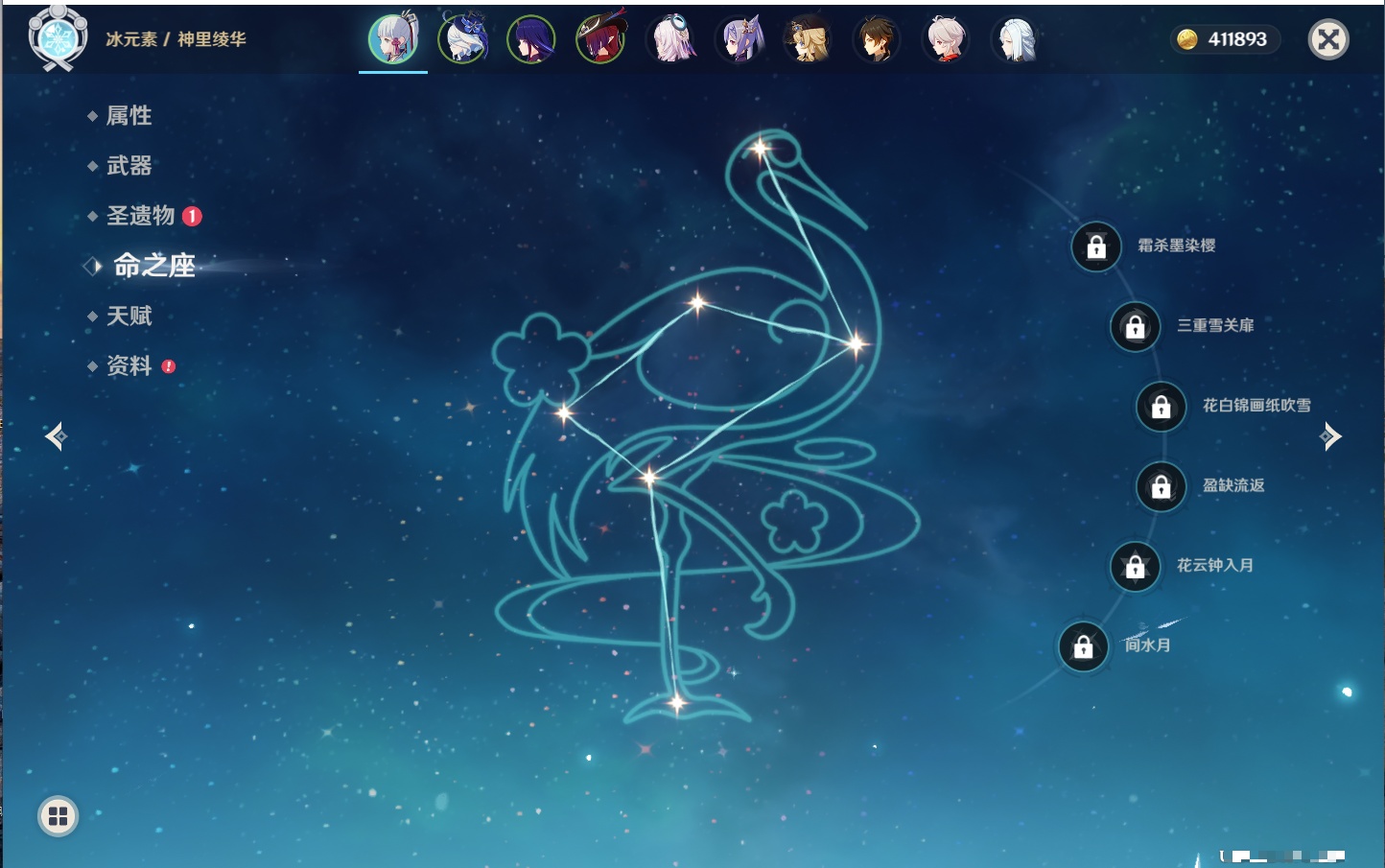Click the lock icon for 间水月
1385x868 pixels.
pyautogui.click(x=1083, y=646)
